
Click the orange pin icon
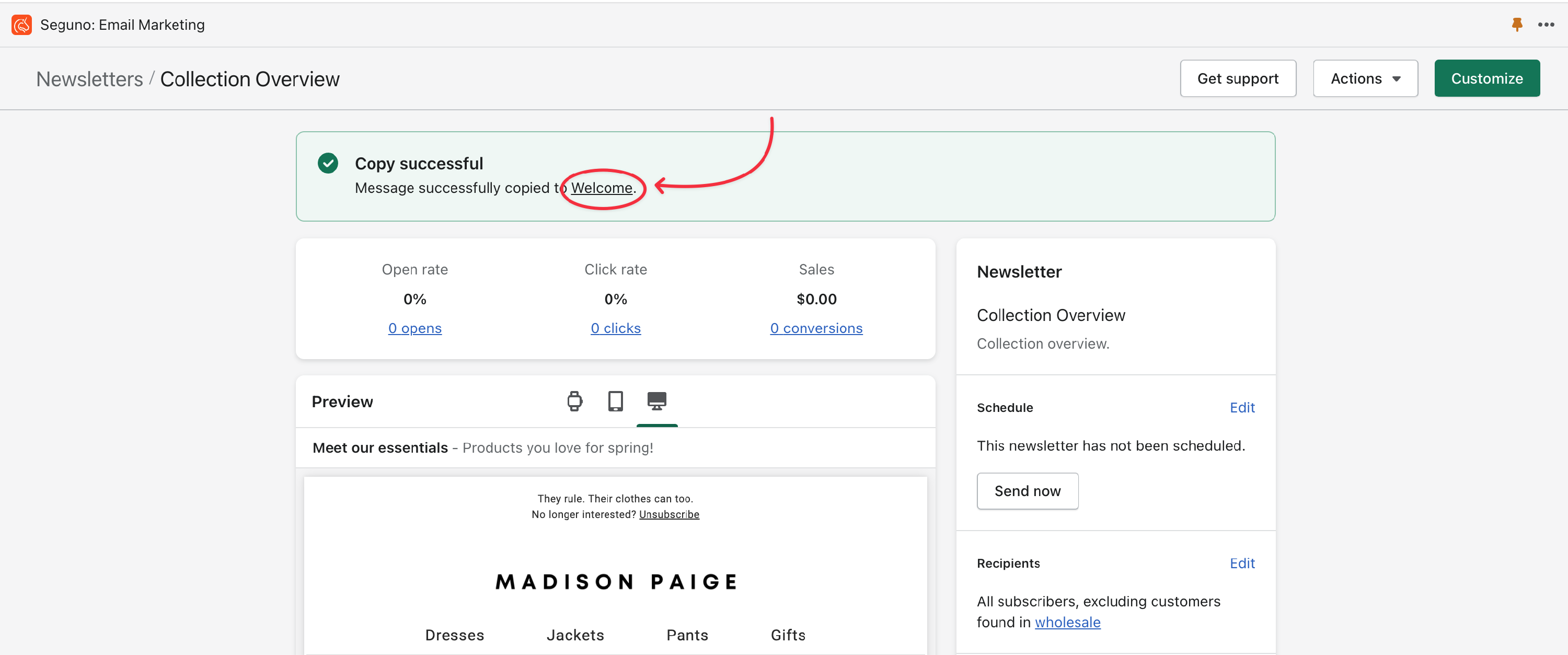coord(1516,25)
